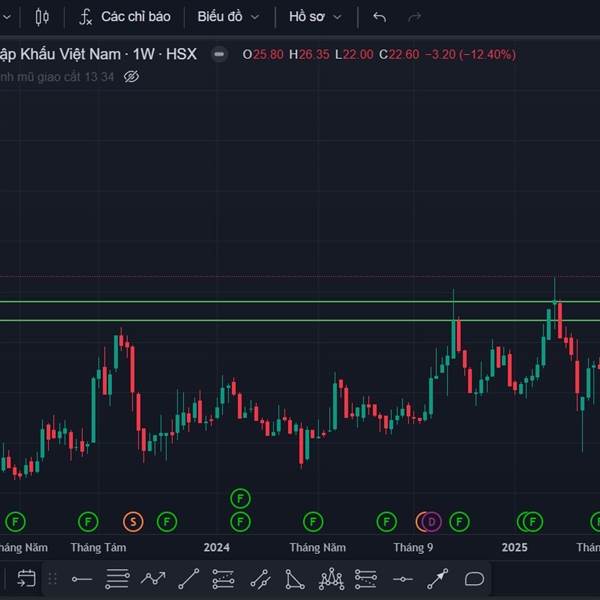Click the F marker above 2025 label

click(x=533, y=522)
